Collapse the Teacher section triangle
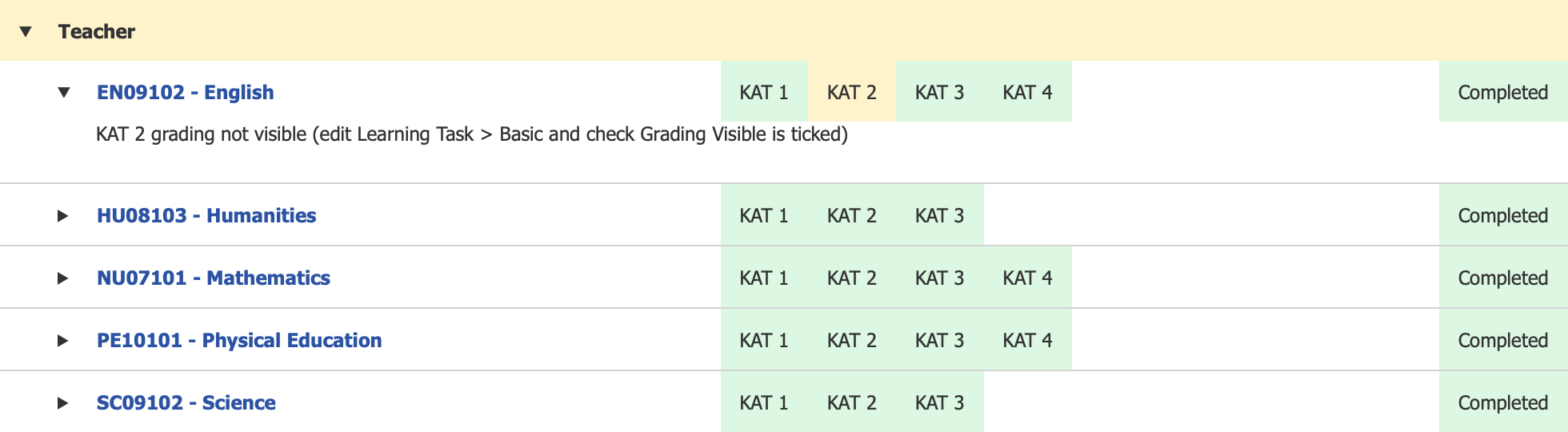 coord(26,32)
